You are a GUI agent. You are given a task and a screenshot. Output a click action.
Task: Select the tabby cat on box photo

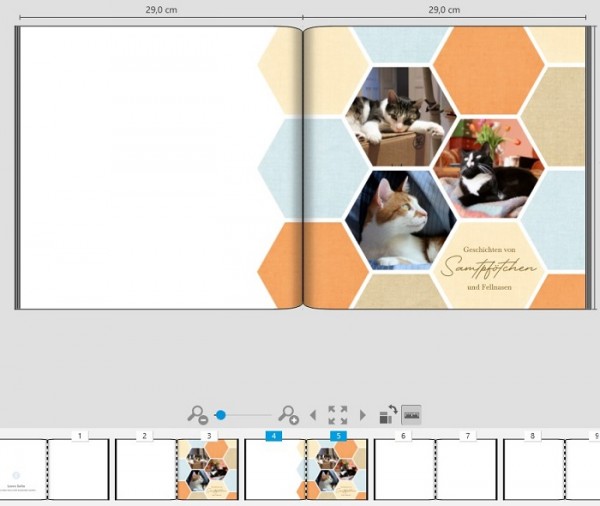401,117
